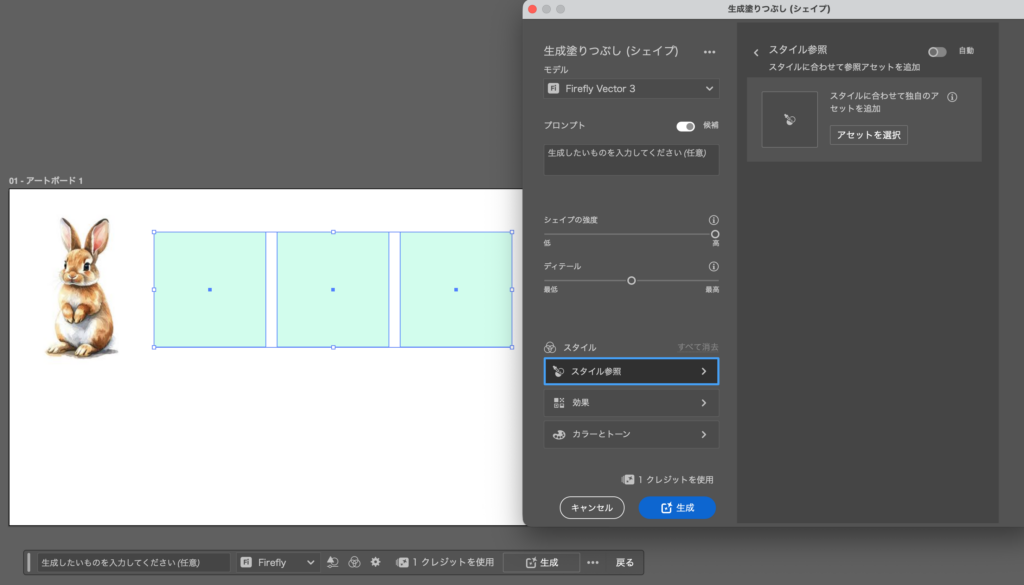Click the three-dot menu in bottom taskbar
This screenshot has width=1024, height=585.
coord(593,562)
